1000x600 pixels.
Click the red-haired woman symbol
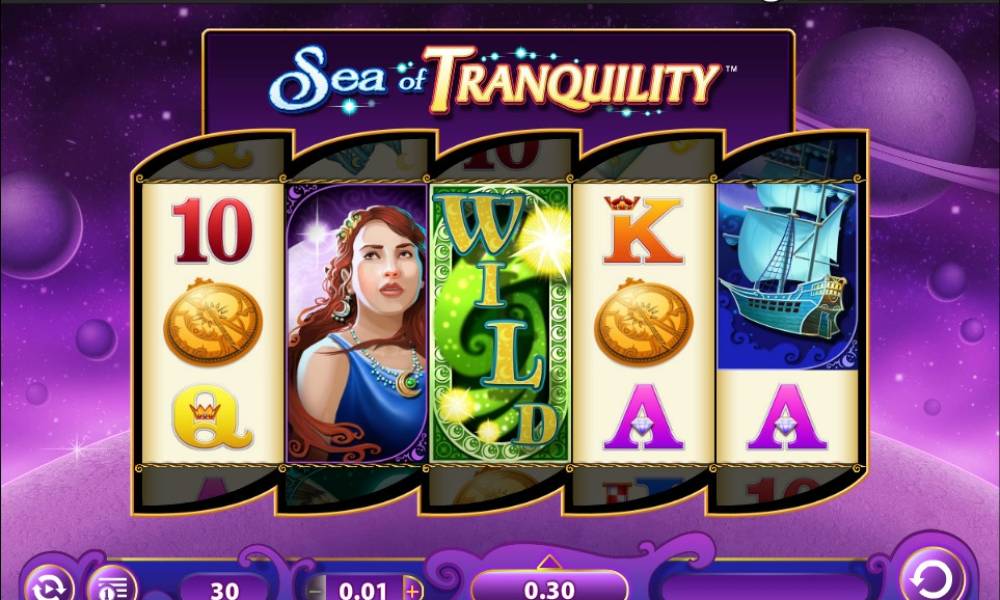(x=357, y=323)
